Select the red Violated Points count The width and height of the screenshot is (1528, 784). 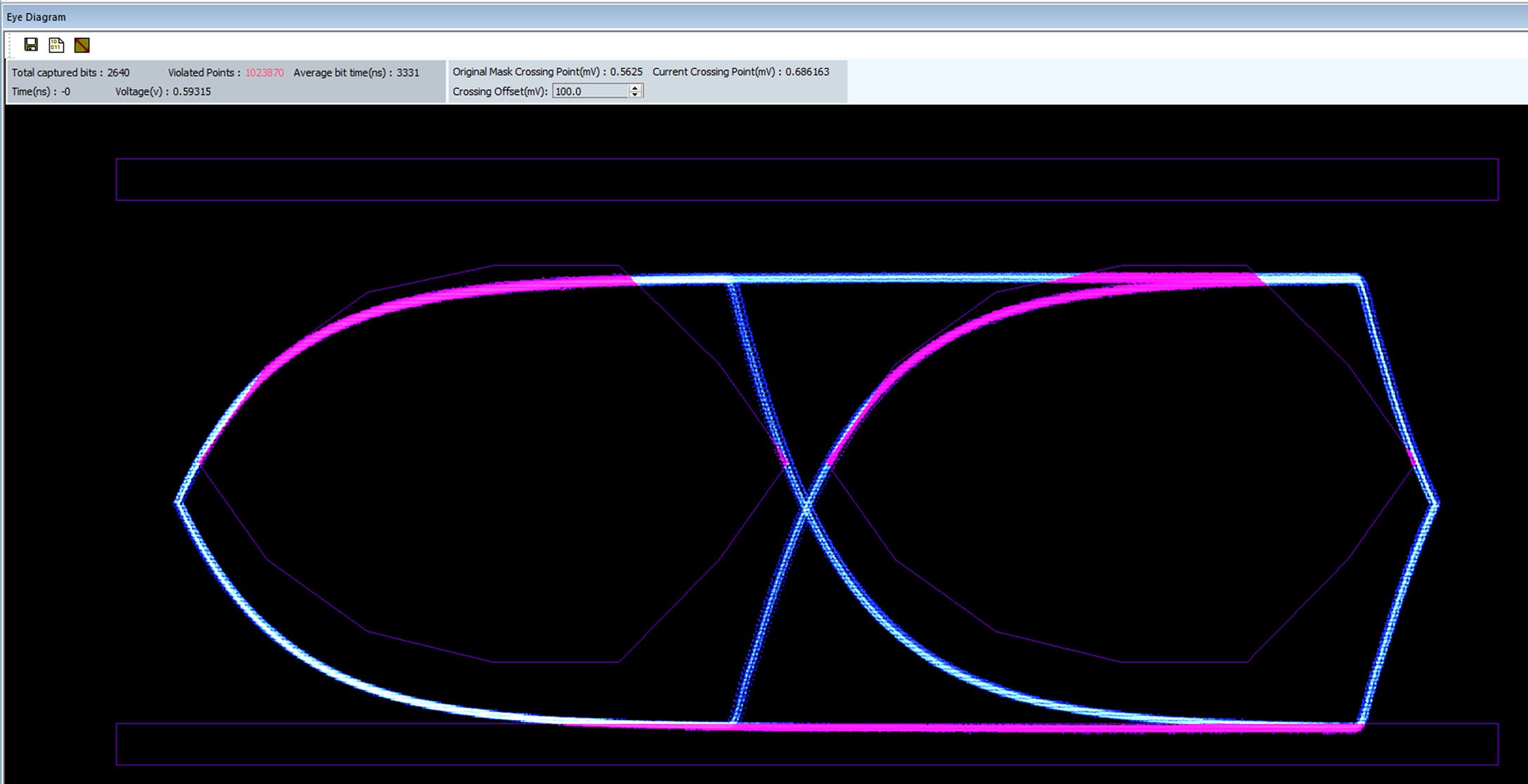tap(265, 72)
